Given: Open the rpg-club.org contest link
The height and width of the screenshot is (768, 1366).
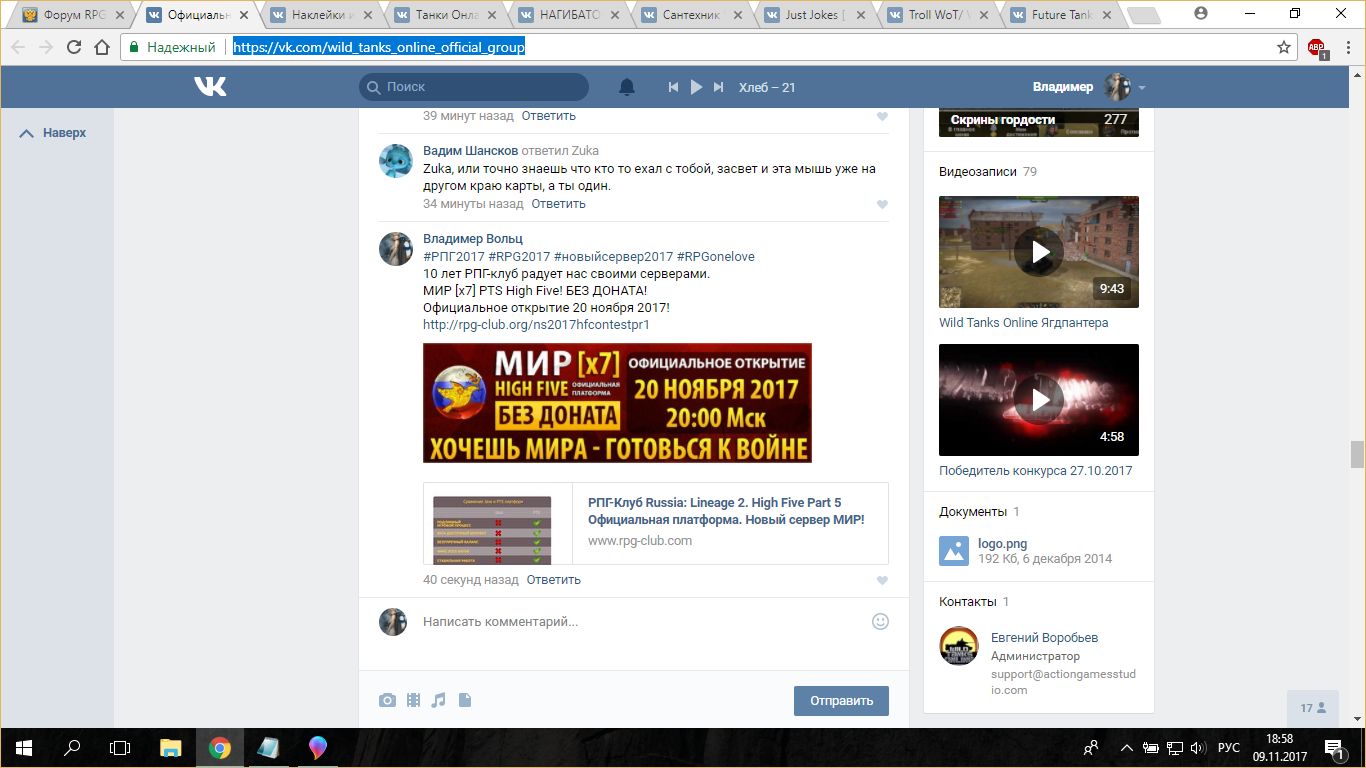Looking at the screenshot, I should coord(536,325).
